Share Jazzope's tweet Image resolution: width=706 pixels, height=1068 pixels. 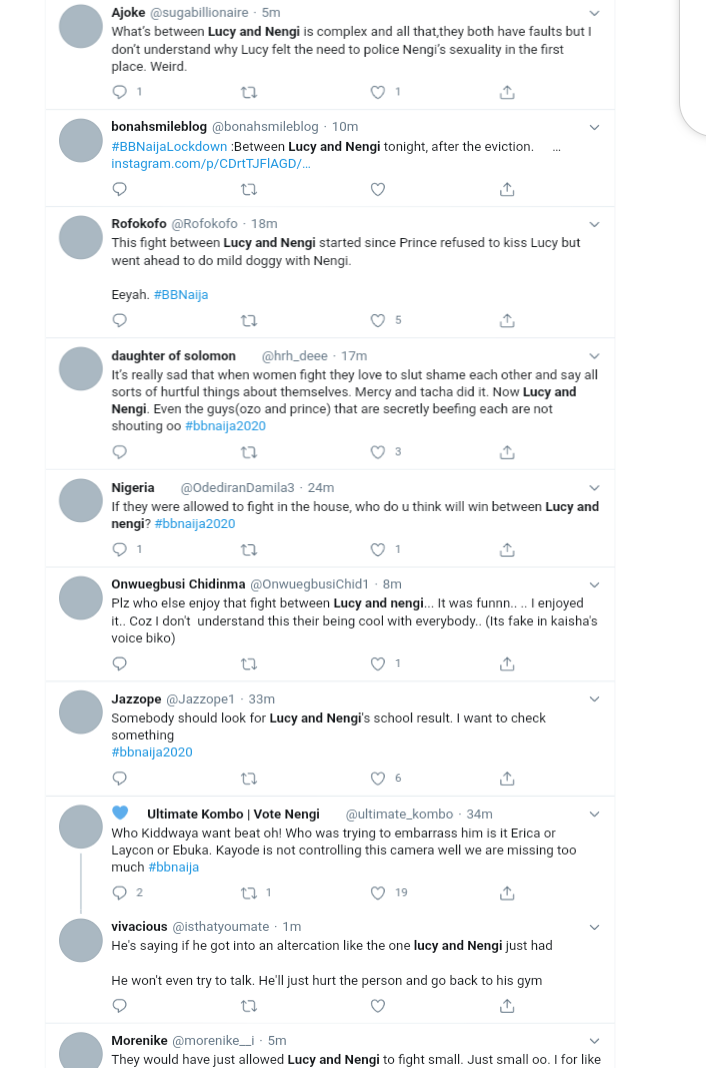point(507,778)
